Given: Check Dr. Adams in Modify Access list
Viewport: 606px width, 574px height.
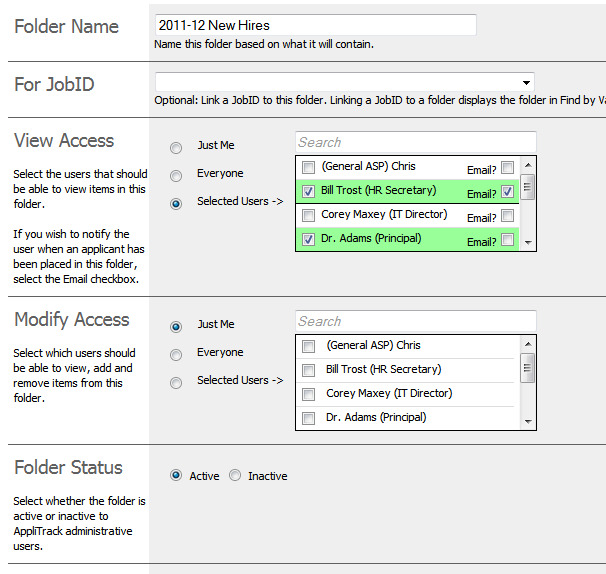Looking at the screenshot, I should [x=308, y=418].
